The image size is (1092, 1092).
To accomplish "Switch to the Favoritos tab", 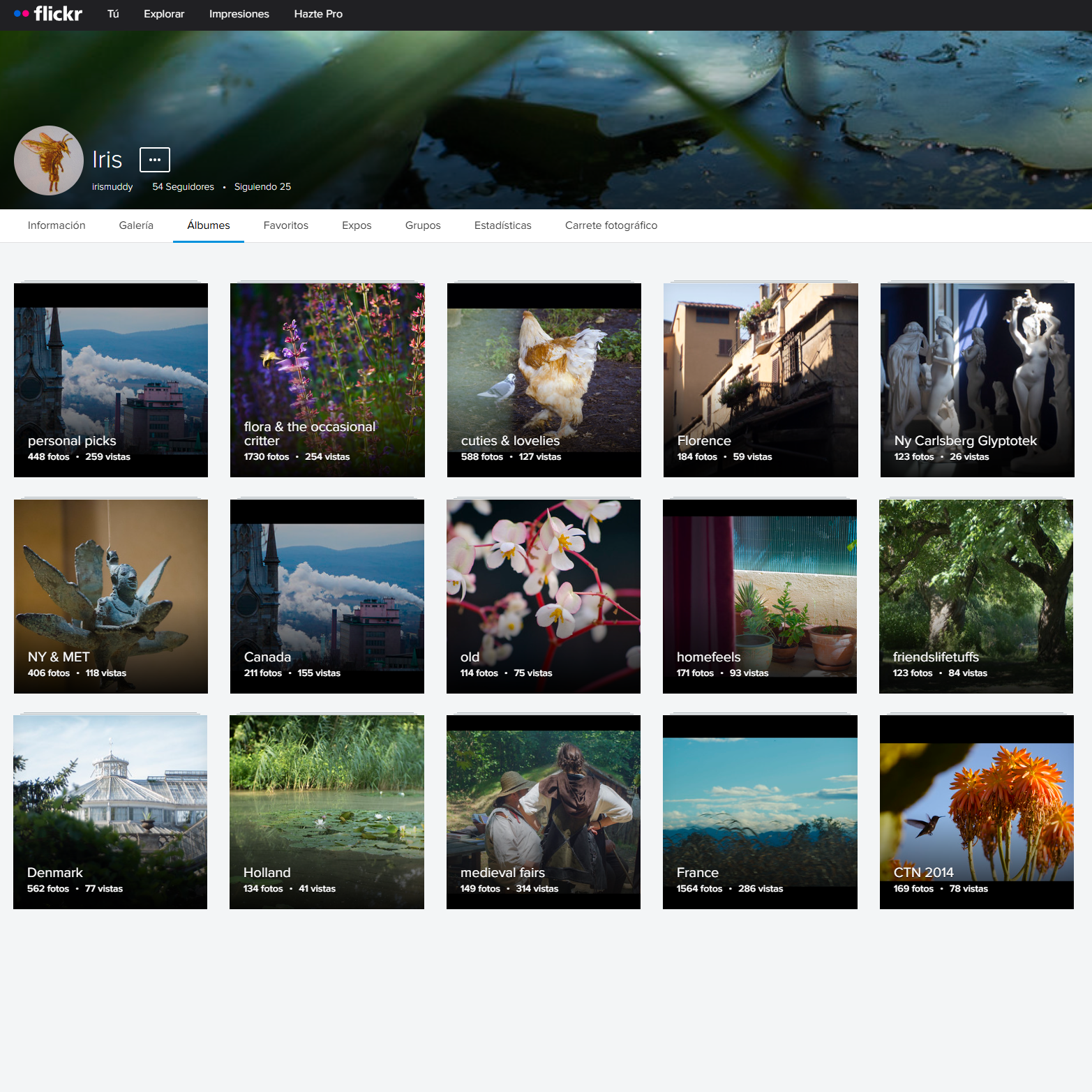I will [x=285, y=225].
